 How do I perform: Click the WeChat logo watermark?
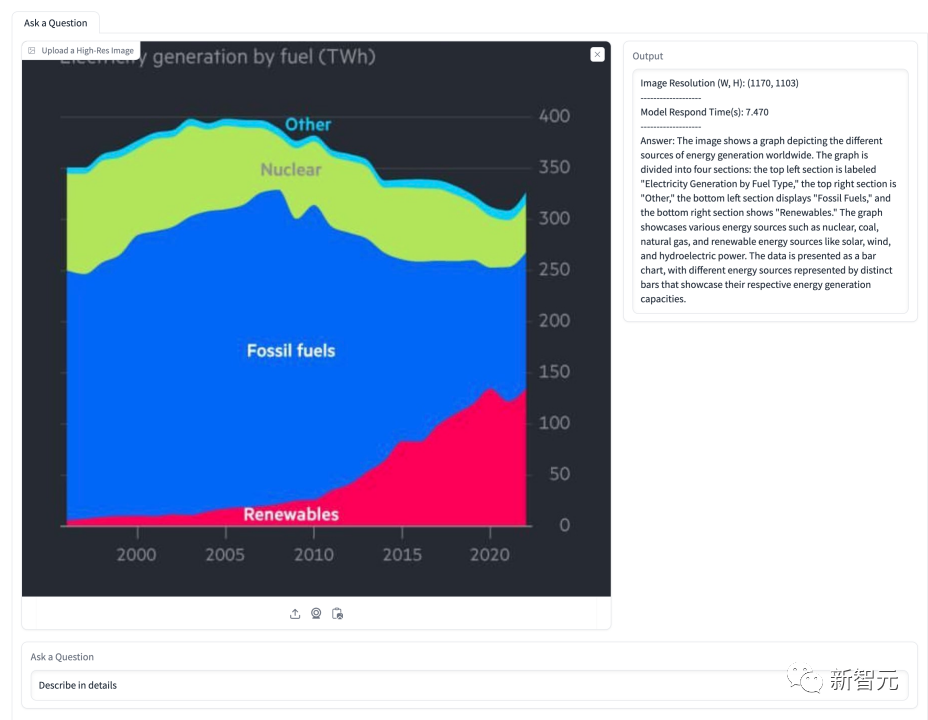point(805,680)
